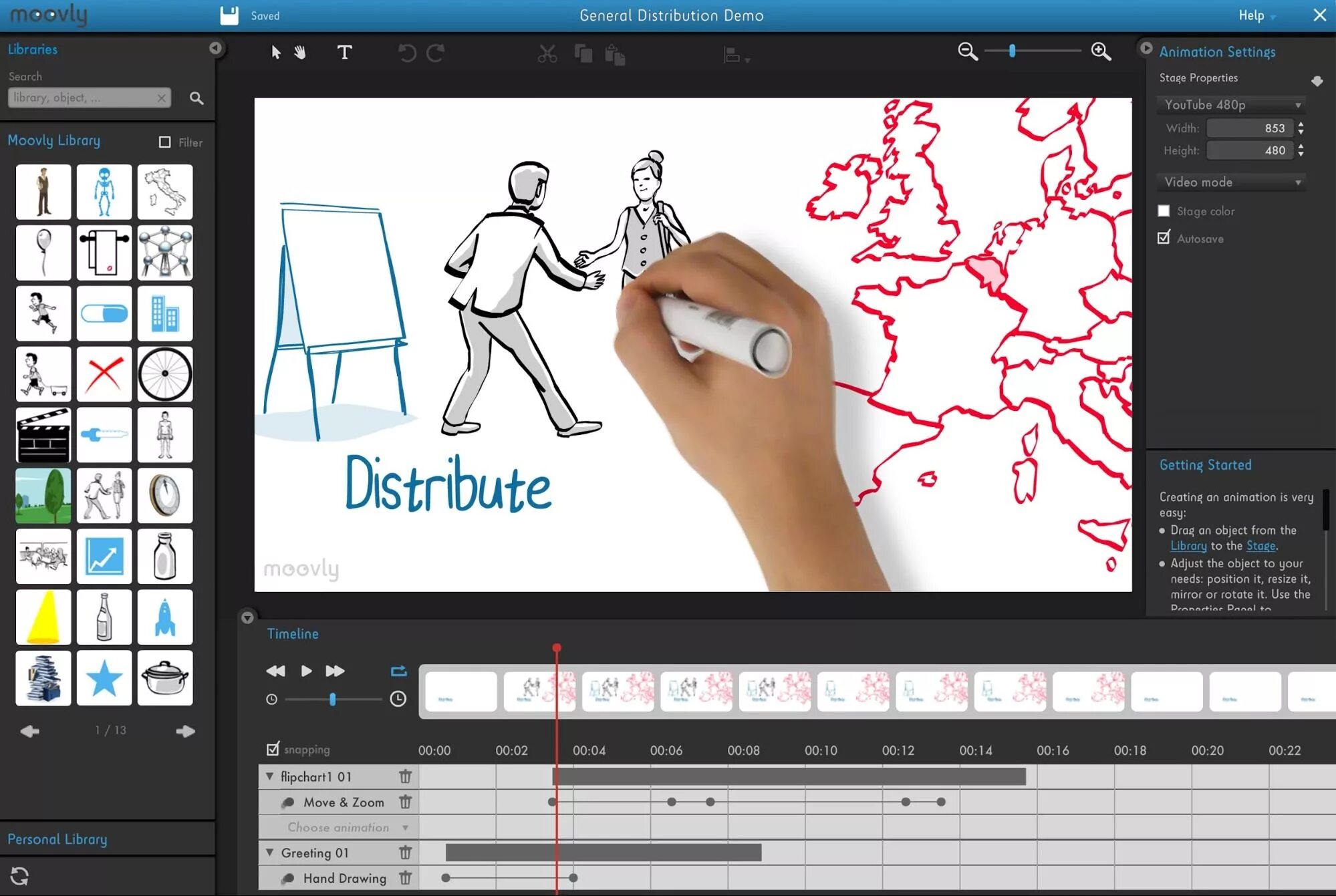This screenshot has height=896, width=1336.
Task: Open the Video mode dropdown
Action: (x=1231, y=182)
